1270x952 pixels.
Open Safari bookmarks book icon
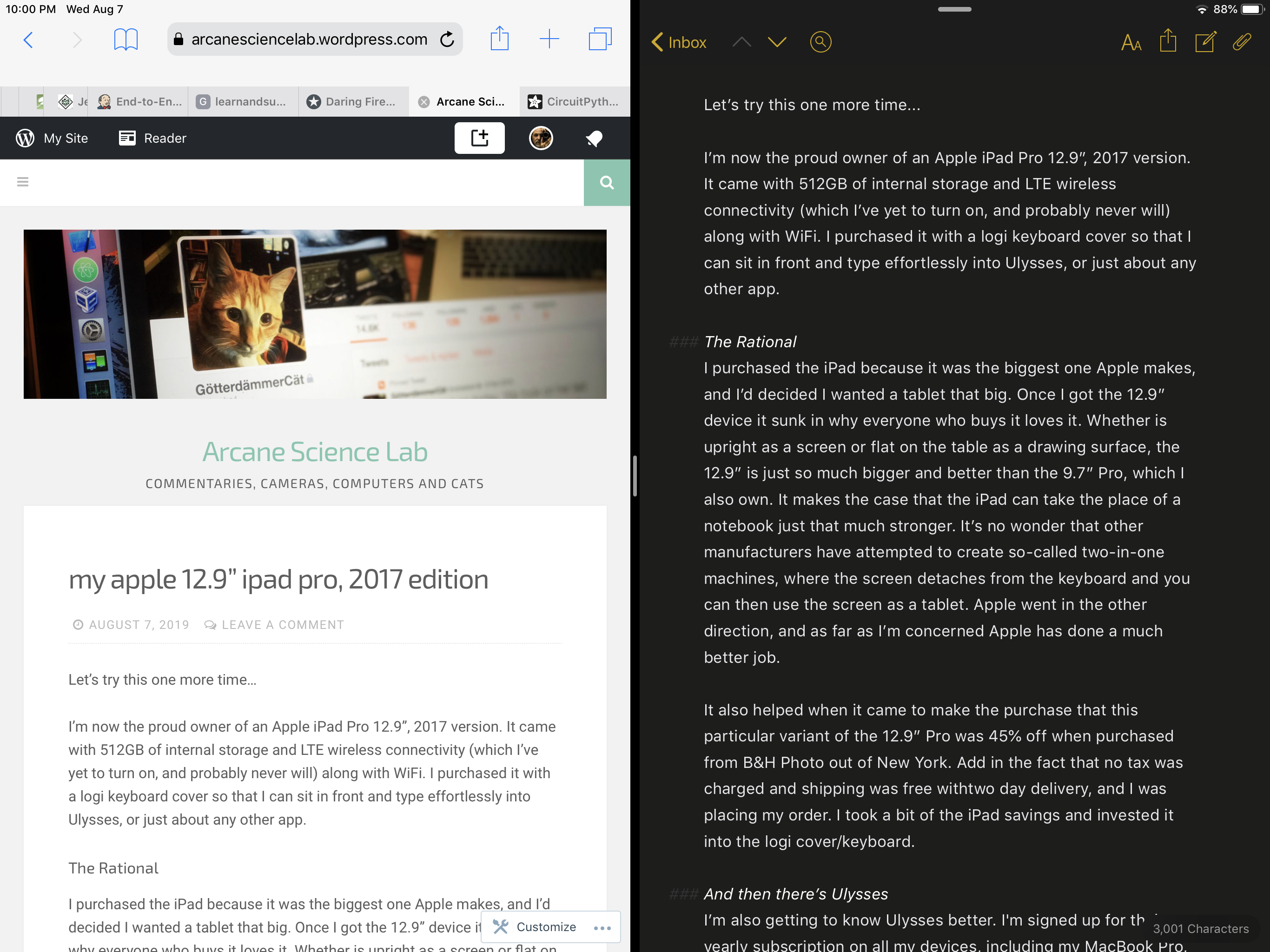click(x=126, y=40)
